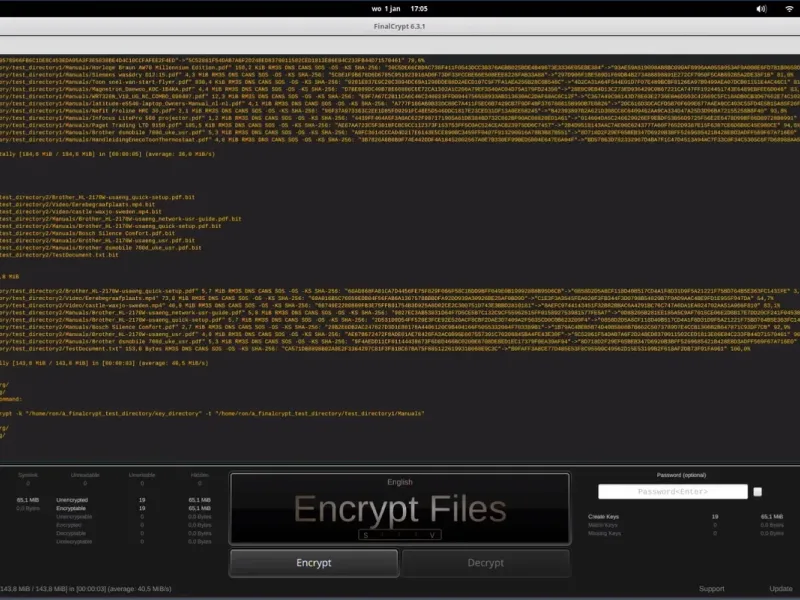Image resolution: width=800 pixels, height=600 pixels.
Task: Change the English language label
Action: 399,482
